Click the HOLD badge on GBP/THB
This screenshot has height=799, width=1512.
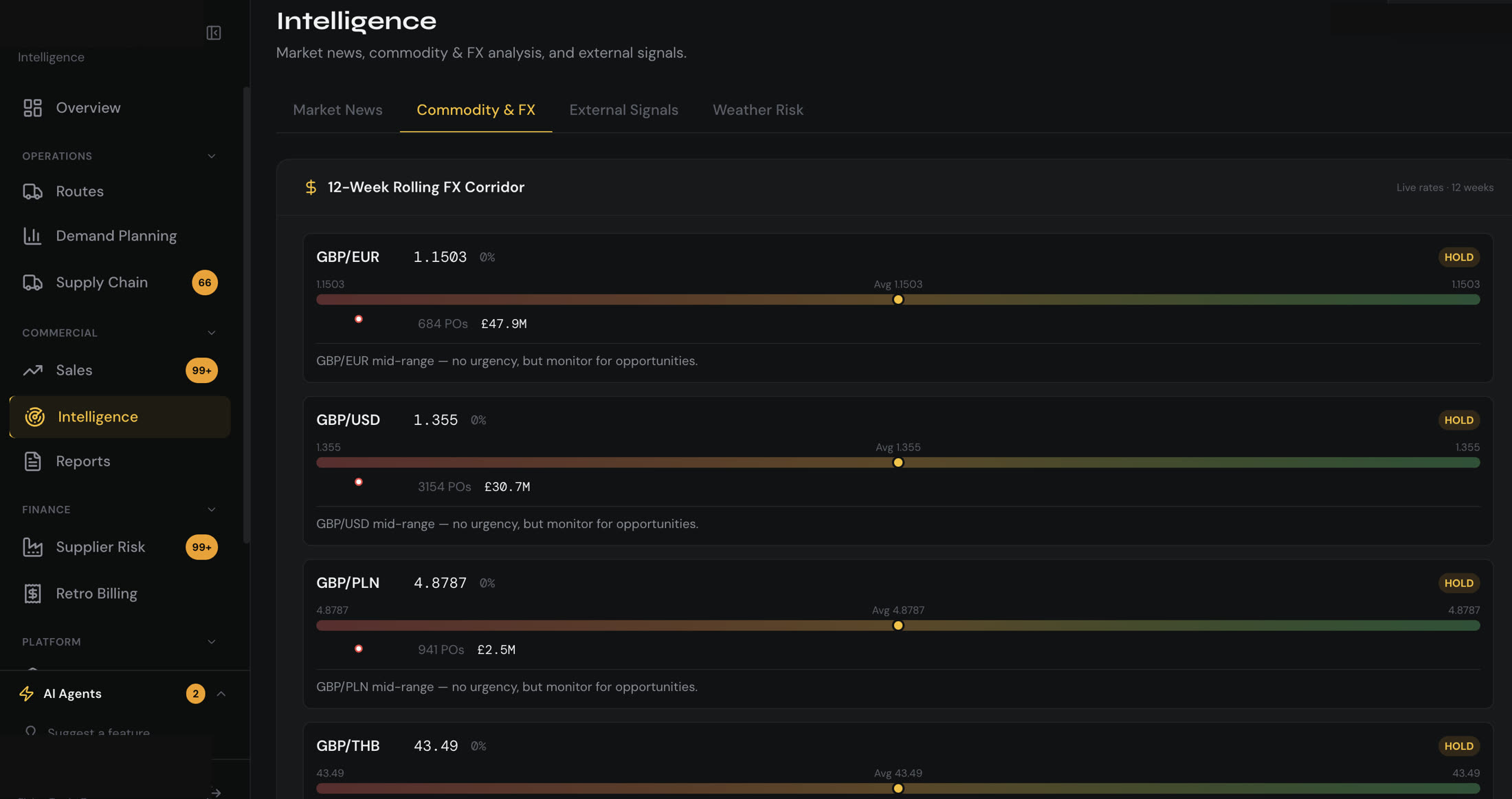pos(1458,746)
